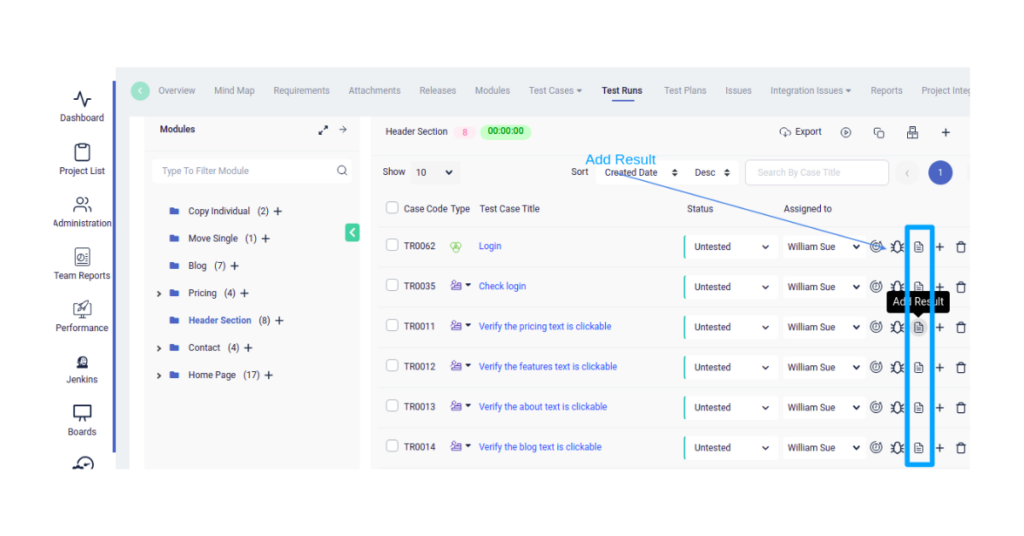Click page 1 pagination button
1024x536 pixels.
coord(940,173)
